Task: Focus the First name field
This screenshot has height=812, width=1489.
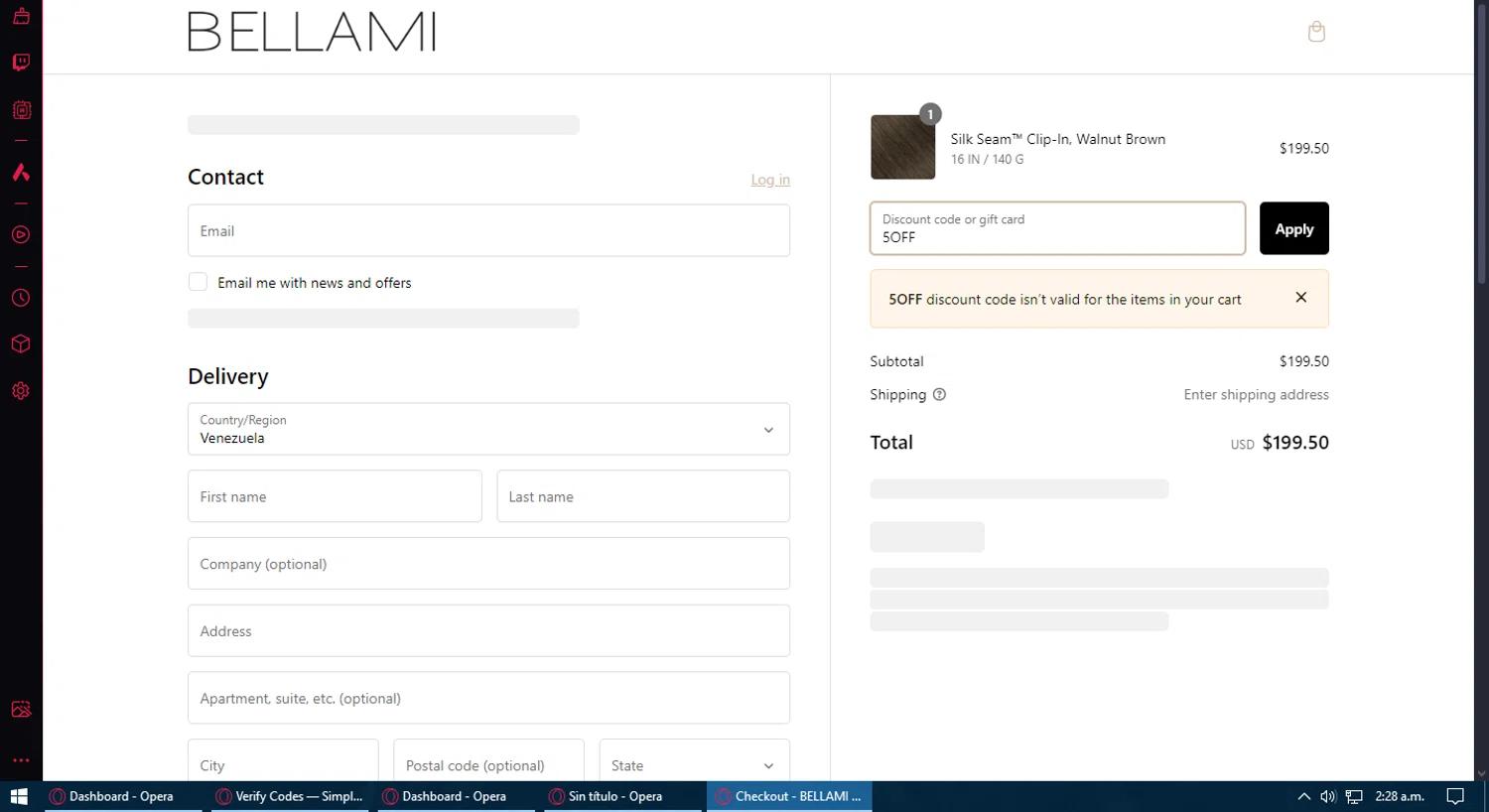Action: [335, 496]
